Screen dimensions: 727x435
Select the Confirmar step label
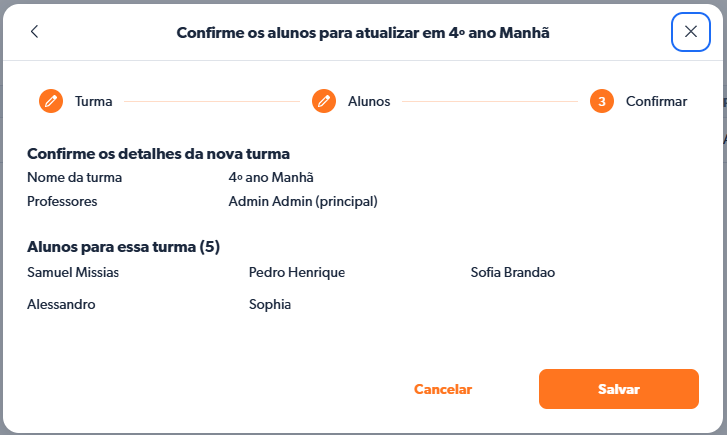[656, 101]
